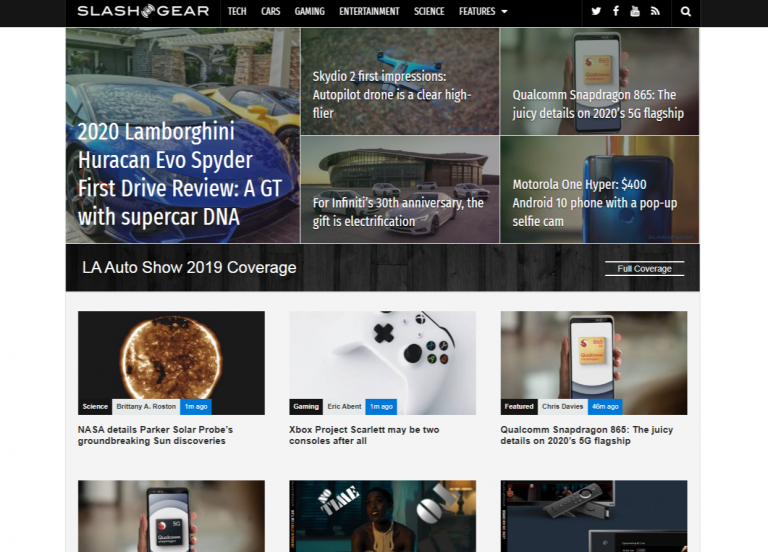Expand the Features dropdown menu
This screenshot has height=552, width=768.
coord(483,11)
